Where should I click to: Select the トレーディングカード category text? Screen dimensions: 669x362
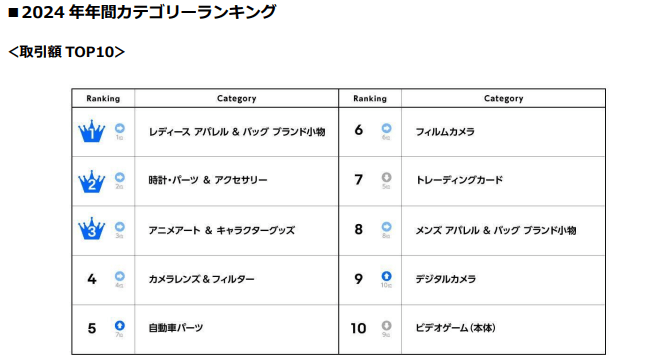point(459,180)
